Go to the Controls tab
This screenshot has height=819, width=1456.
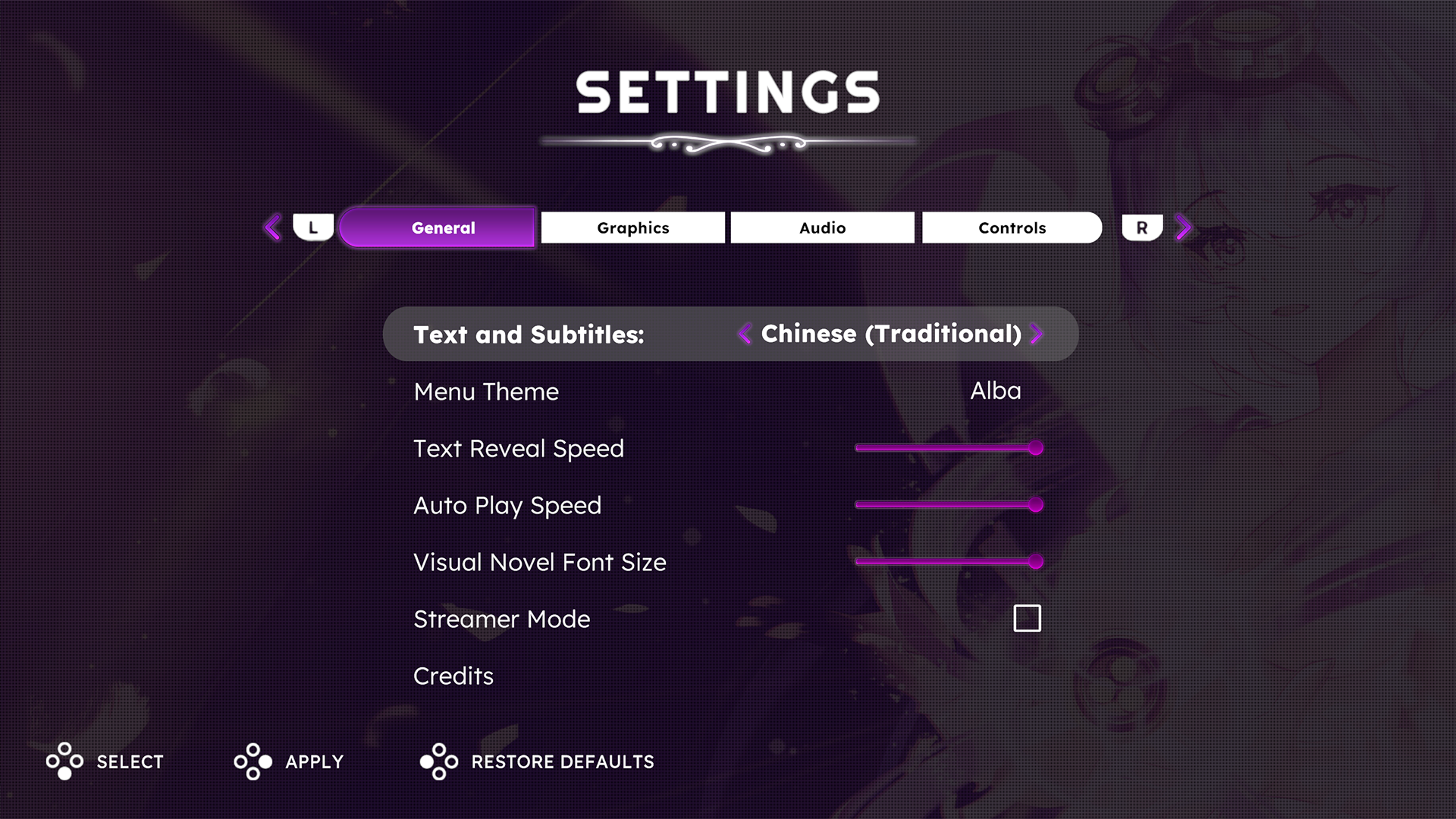1012,227
